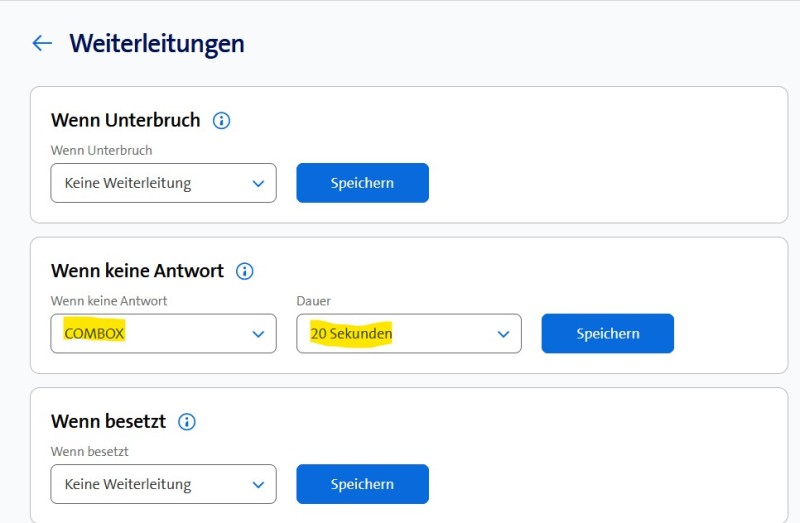Image resolution: width=800 pixels, height=523 pixels.
Task: Click info icon beside Wenn besetzt heading
Action: pos(187,422)
